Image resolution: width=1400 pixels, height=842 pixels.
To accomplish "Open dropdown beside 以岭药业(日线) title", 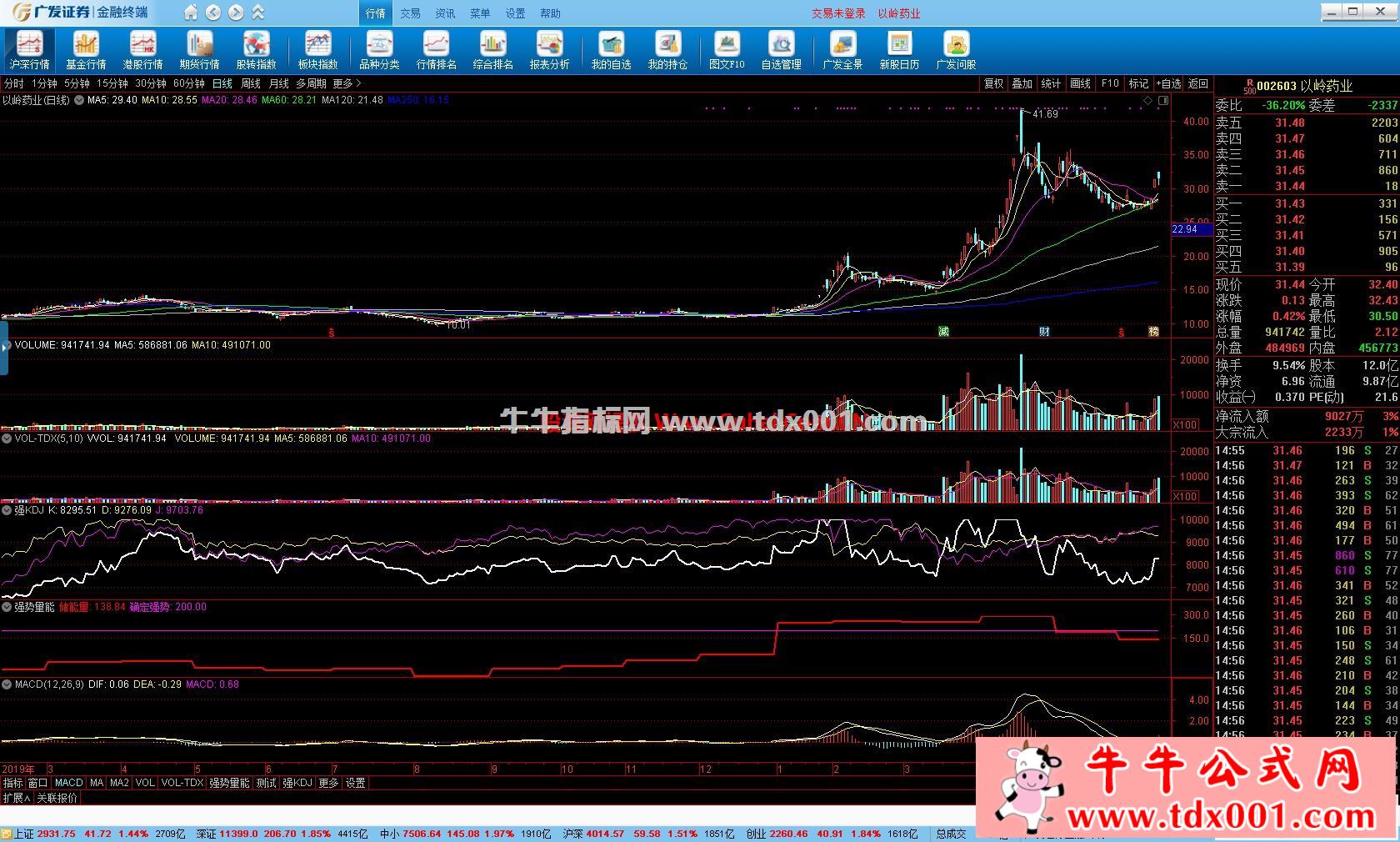I will [79, 100].
